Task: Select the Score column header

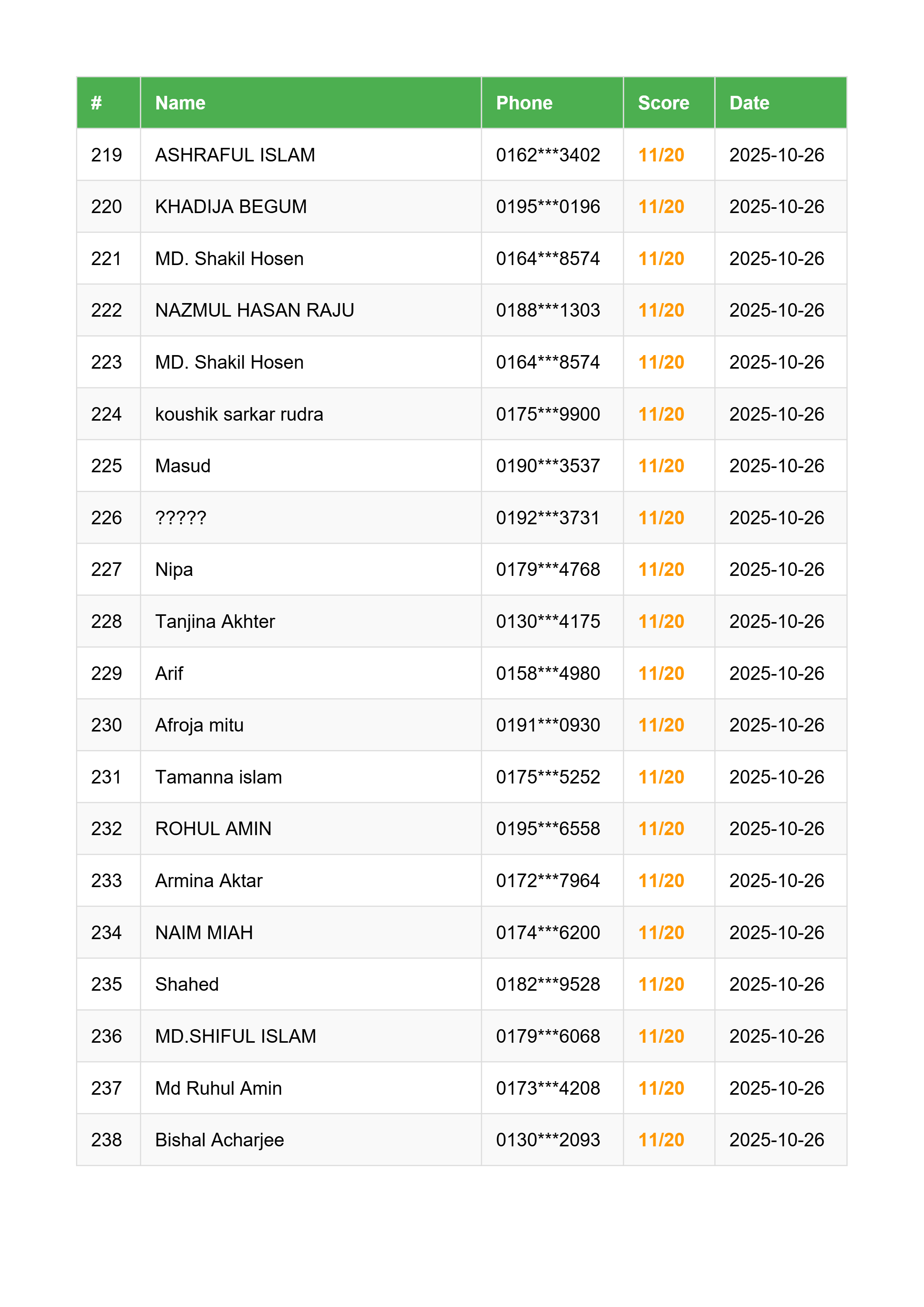Action: [663, 102]
